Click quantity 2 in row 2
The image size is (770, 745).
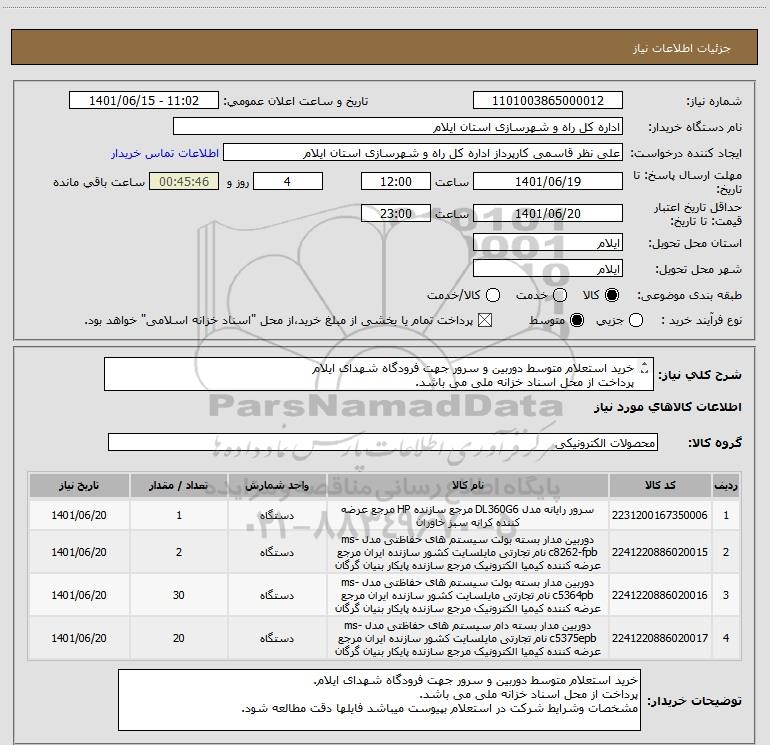pyautogui.click(x=179, y=552)
